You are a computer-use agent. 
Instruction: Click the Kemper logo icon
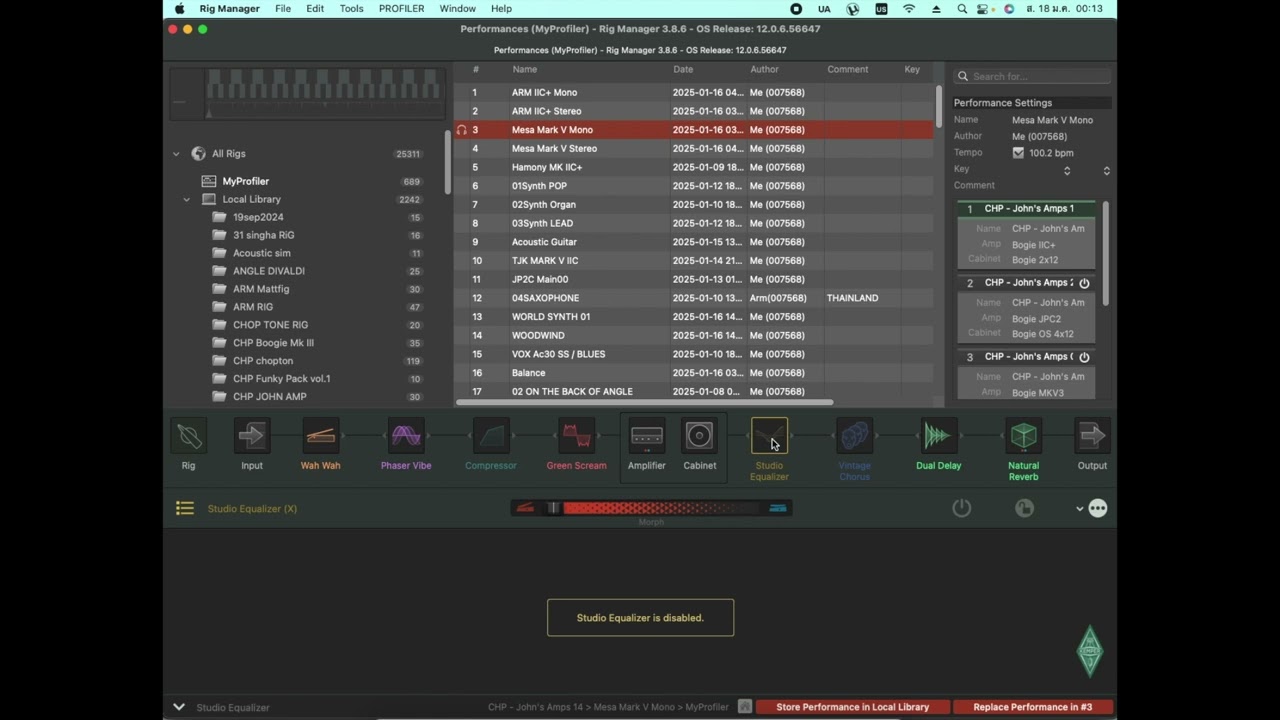coord(1090,652)
